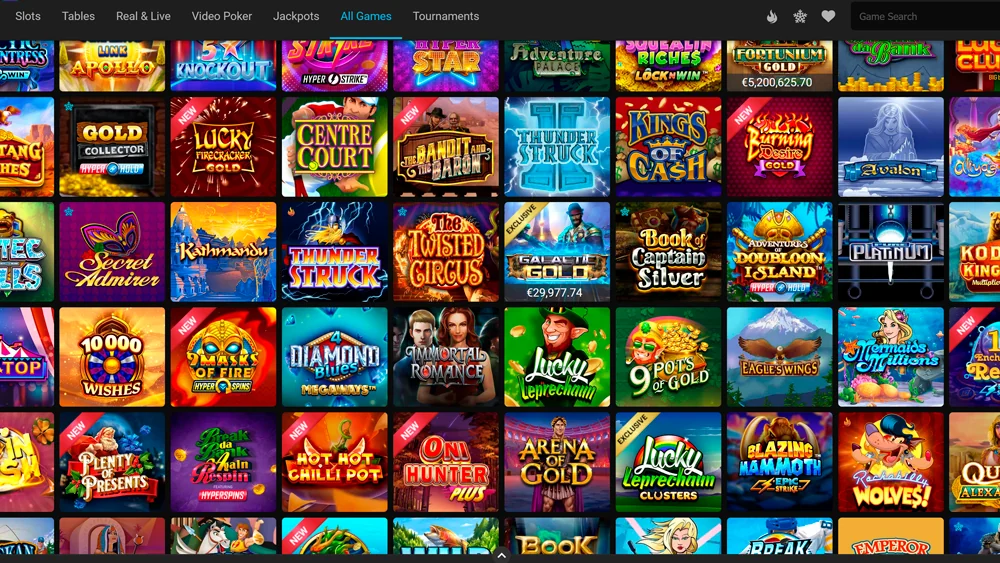Open the Jackpots tab

[296, 17]
